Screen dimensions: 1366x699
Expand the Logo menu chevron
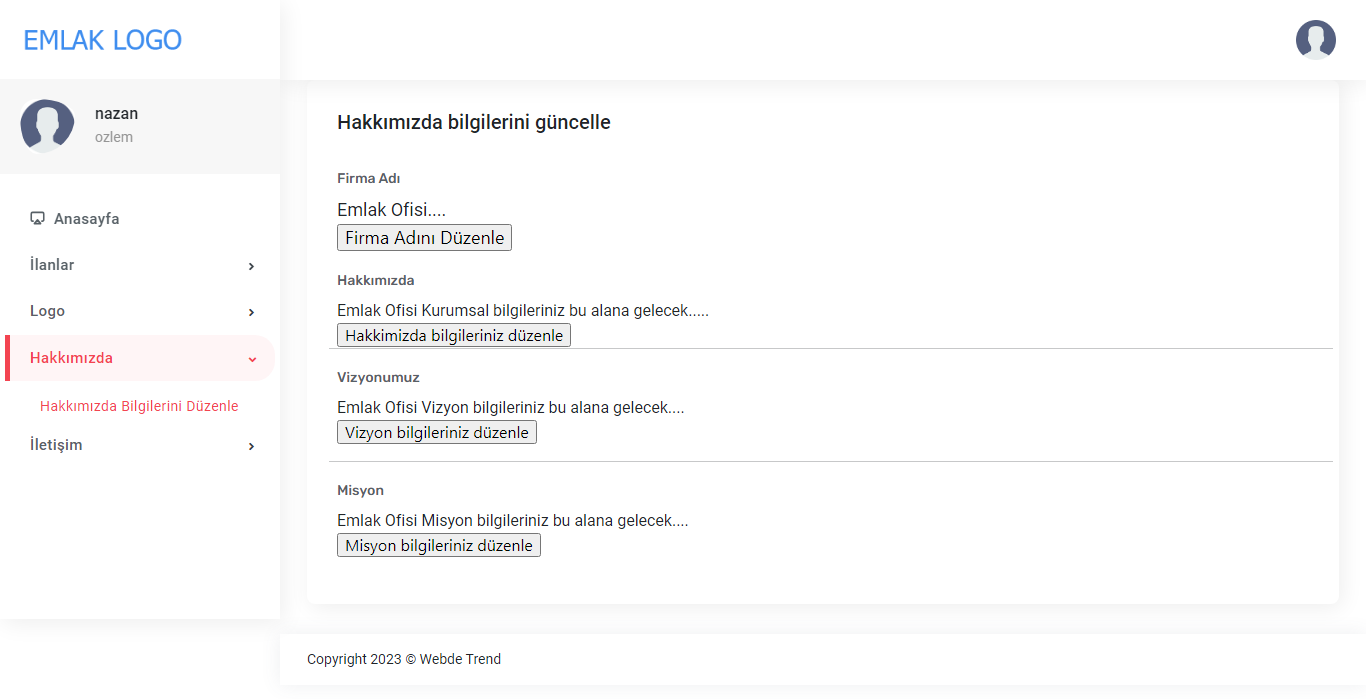tap(251, 312)
